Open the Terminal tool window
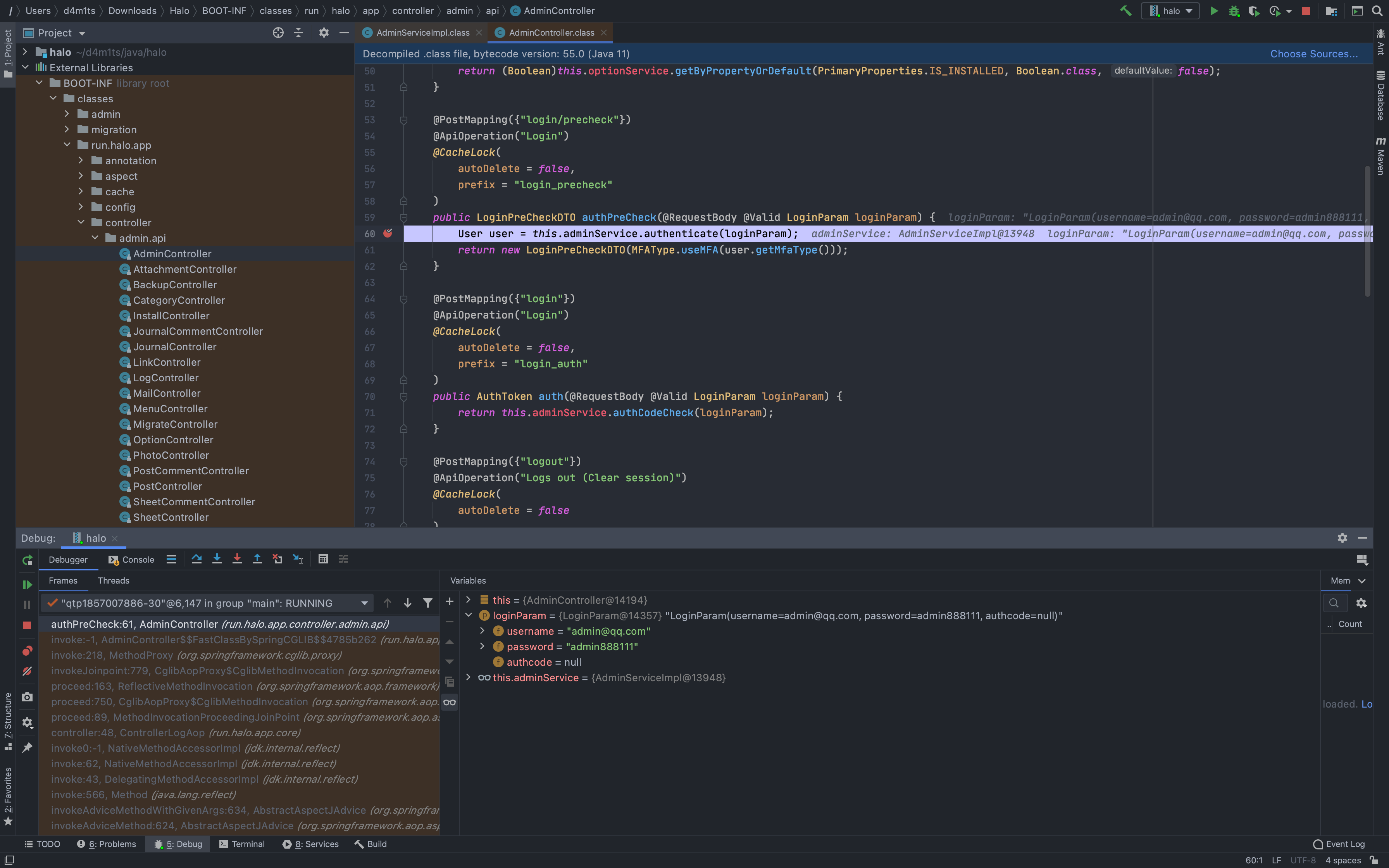 [241, 844]
